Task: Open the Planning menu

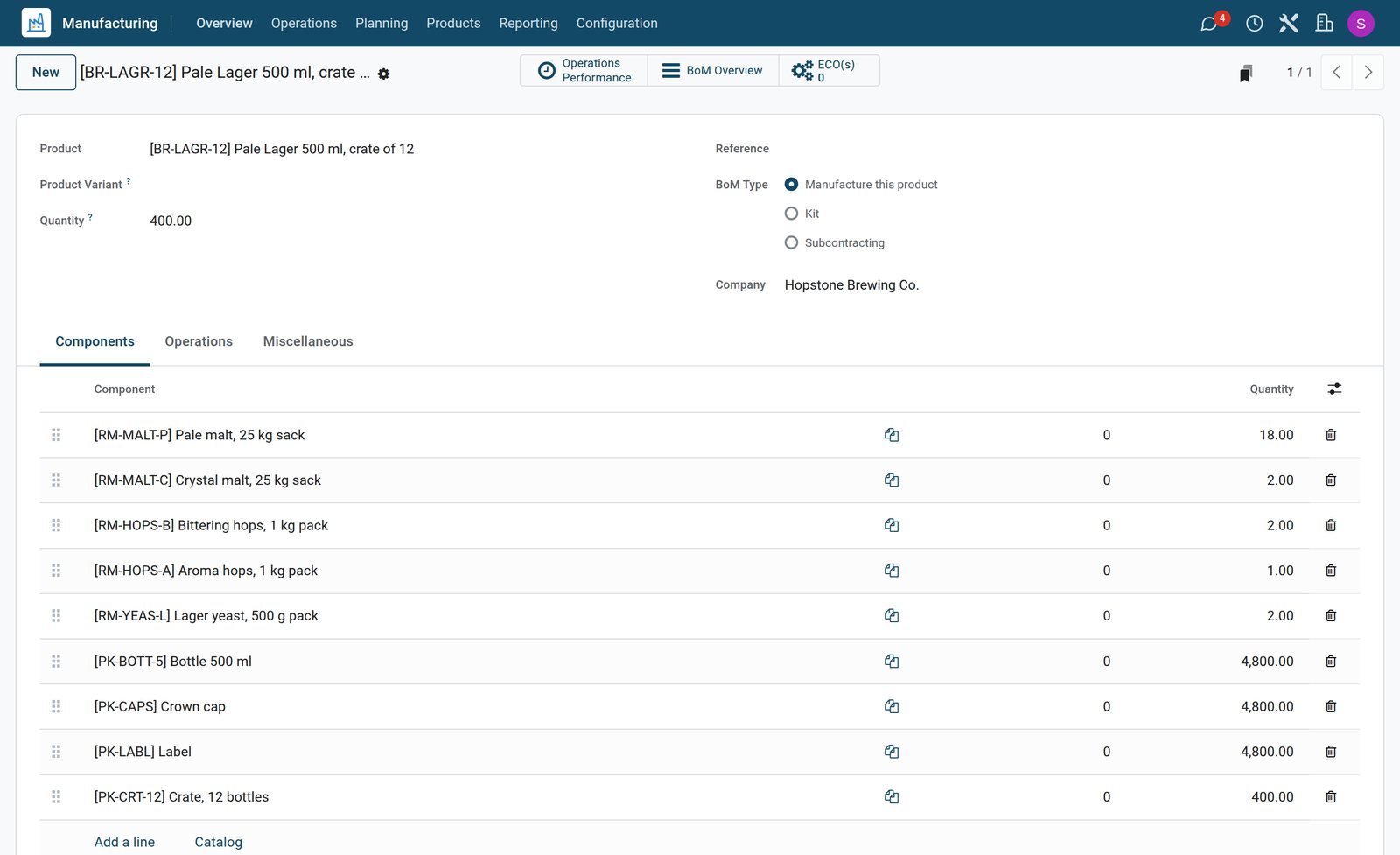Action: pyautogui.click(x=381, y=24)
